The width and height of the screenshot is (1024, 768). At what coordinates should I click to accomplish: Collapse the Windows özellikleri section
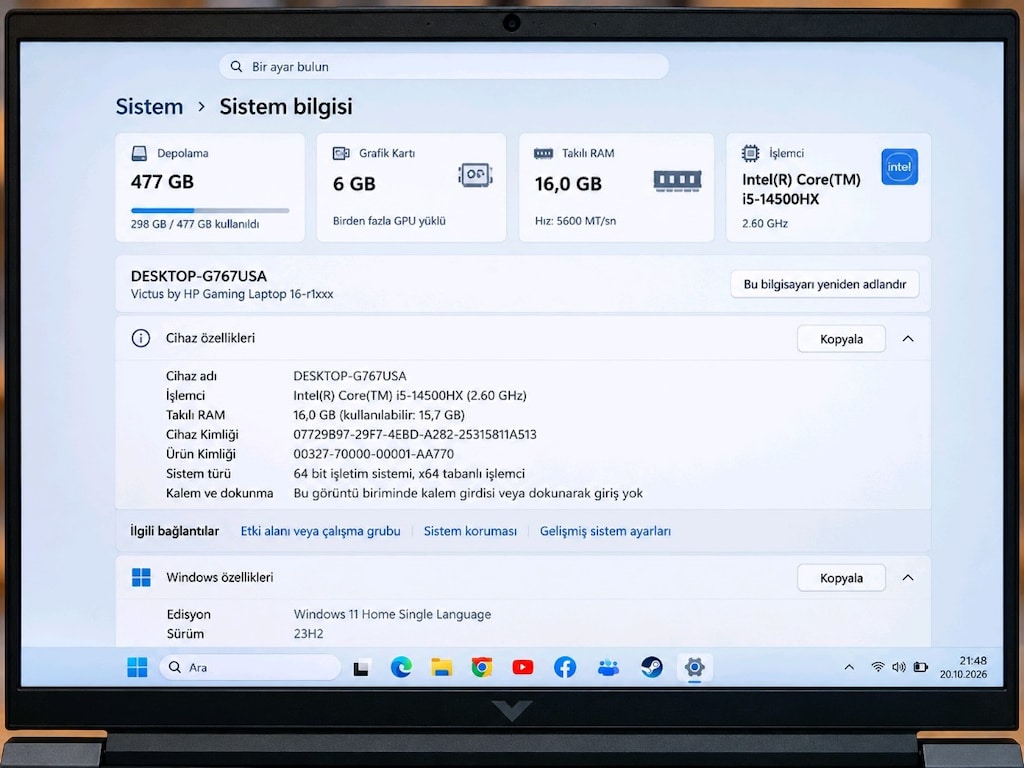(908, 577)
